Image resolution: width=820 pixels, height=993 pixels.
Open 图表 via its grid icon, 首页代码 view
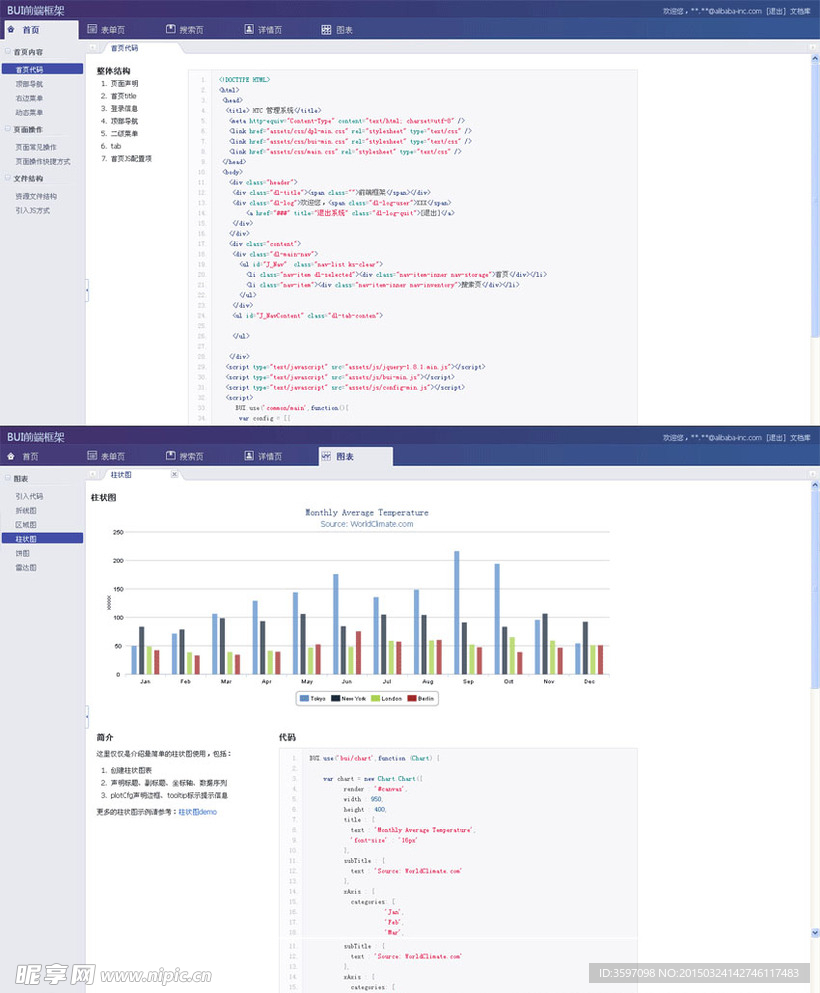point(326,29)
